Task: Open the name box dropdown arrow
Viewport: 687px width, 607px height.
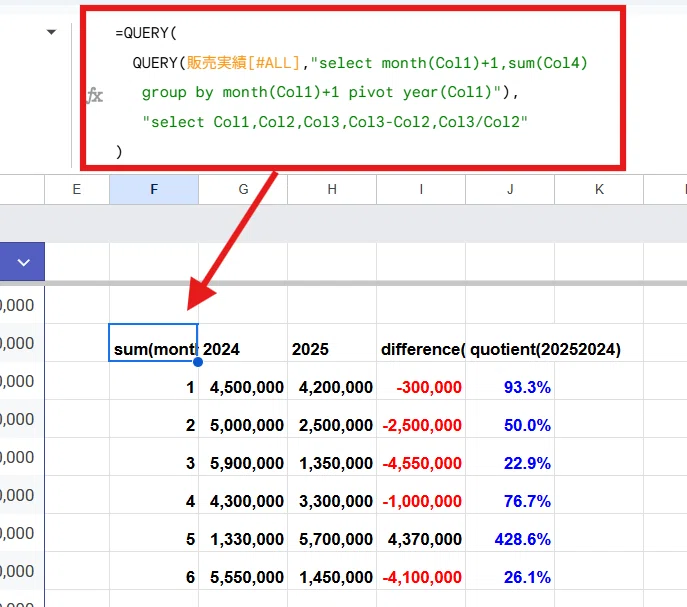Action: (51, 32)
